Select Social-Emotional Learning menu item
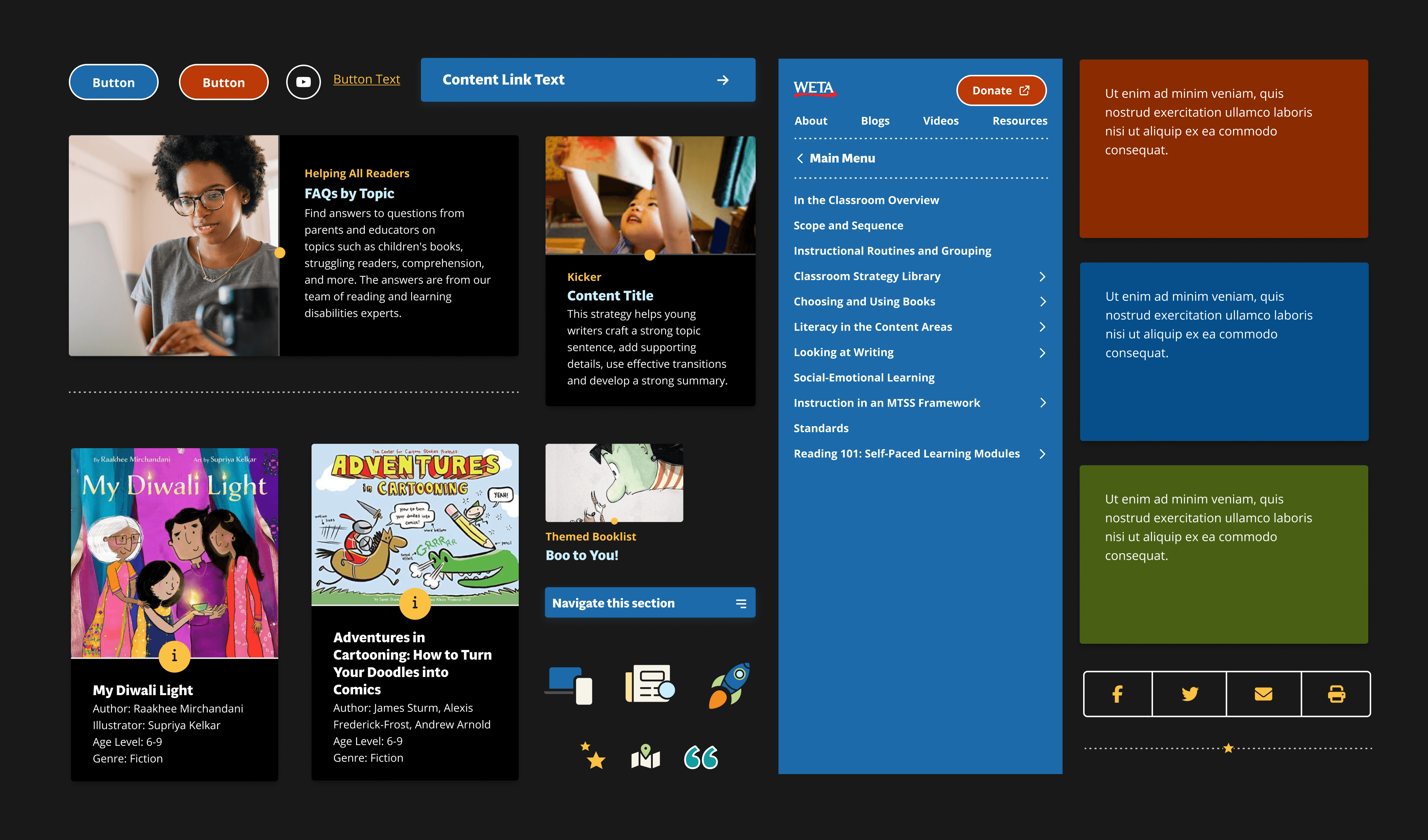This screenshot has height=840, width=1428. 864,378
